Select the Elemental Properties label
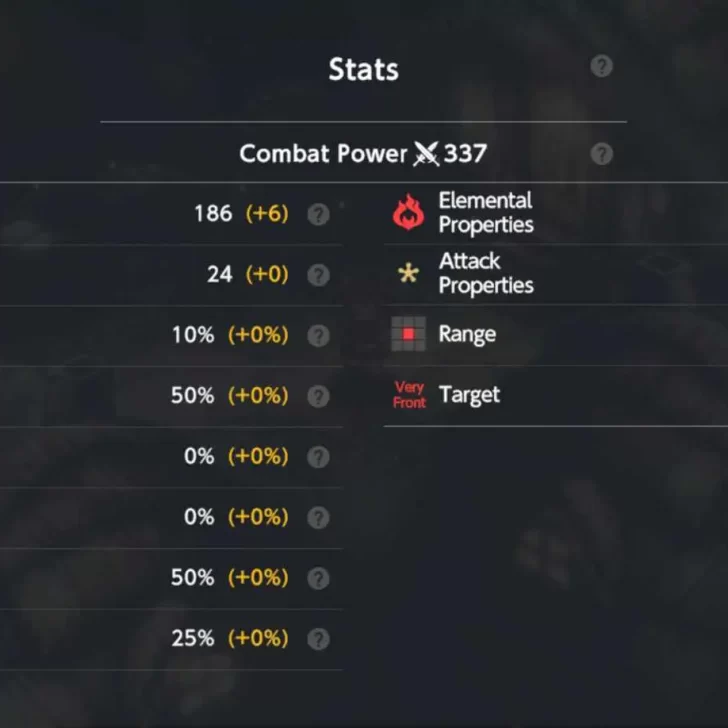Image resolution: width=728 pixels, height=728 pixels. tap(485, 213)
